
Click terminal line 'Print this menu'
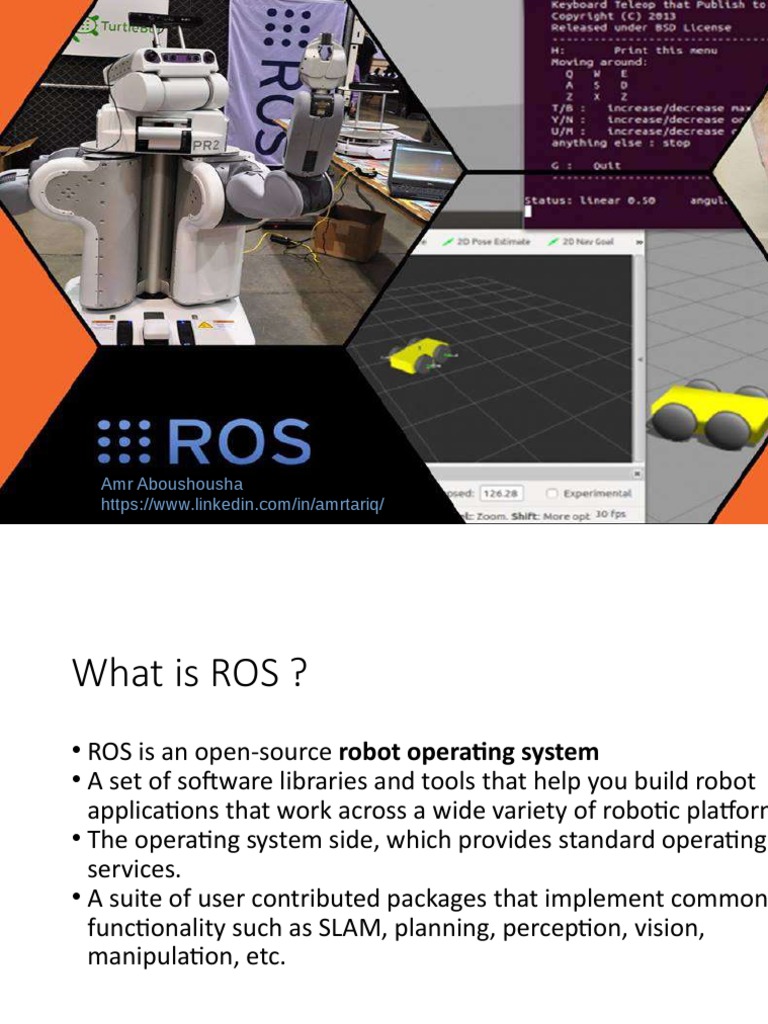(x=665, y=50)
